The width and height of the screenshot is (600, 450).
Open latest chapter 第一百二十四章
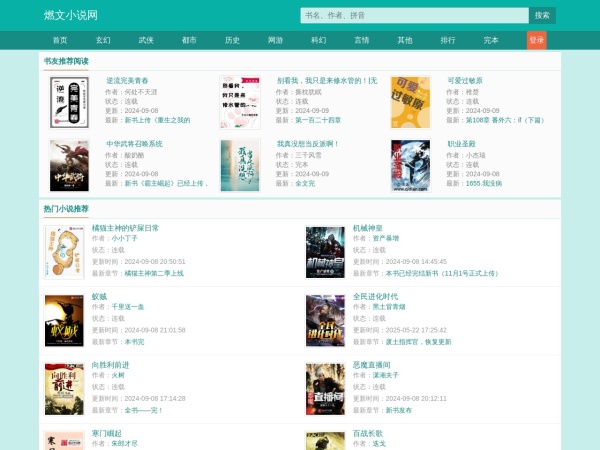(x=318, y=120)
